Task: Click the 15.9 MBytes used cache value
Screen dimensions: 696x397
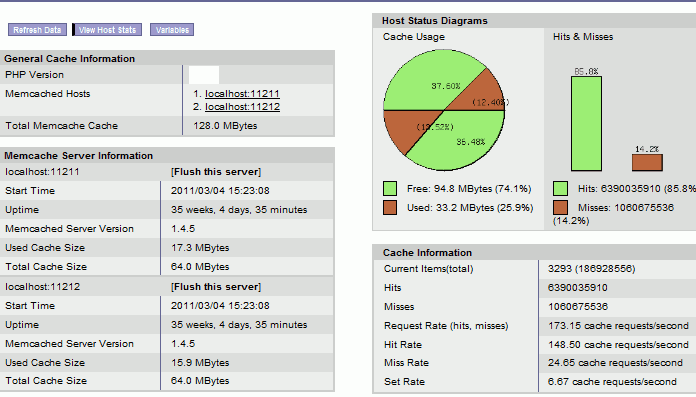Action: [200, 363]
